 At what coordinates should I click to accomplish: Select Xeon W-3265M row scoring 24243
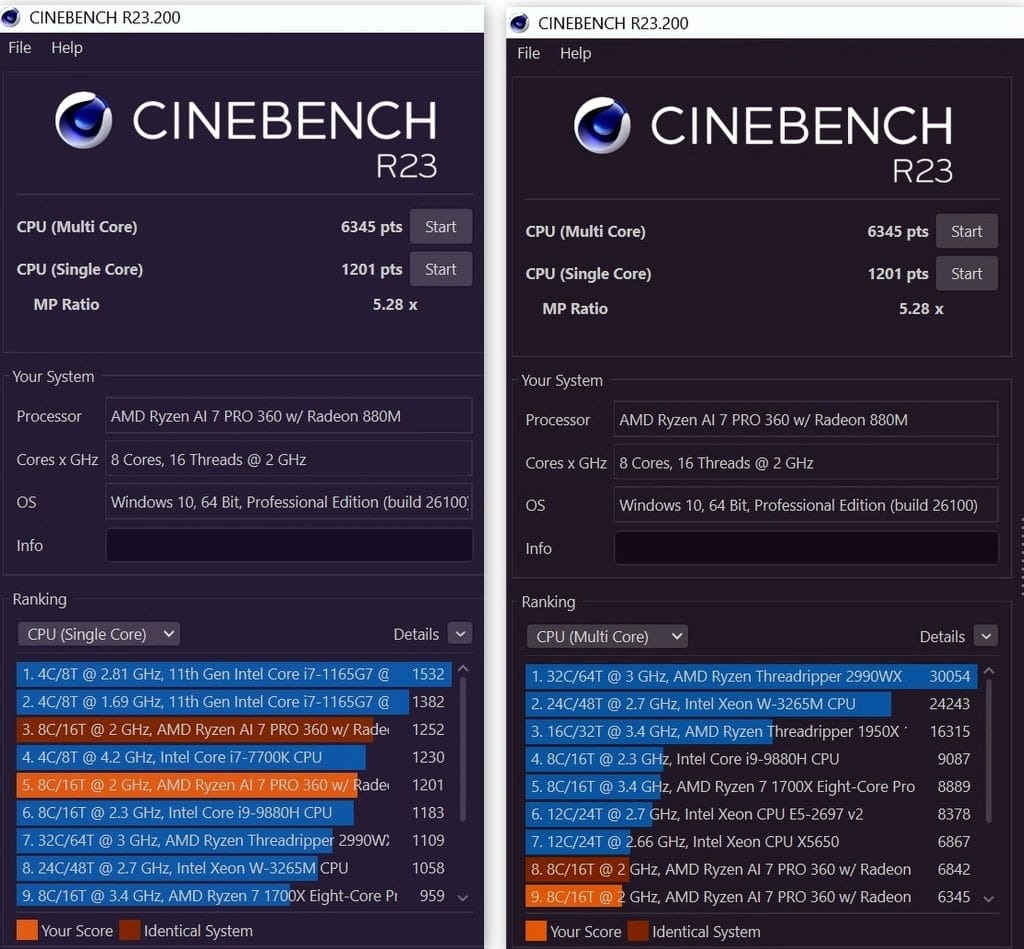click(751, 704)
